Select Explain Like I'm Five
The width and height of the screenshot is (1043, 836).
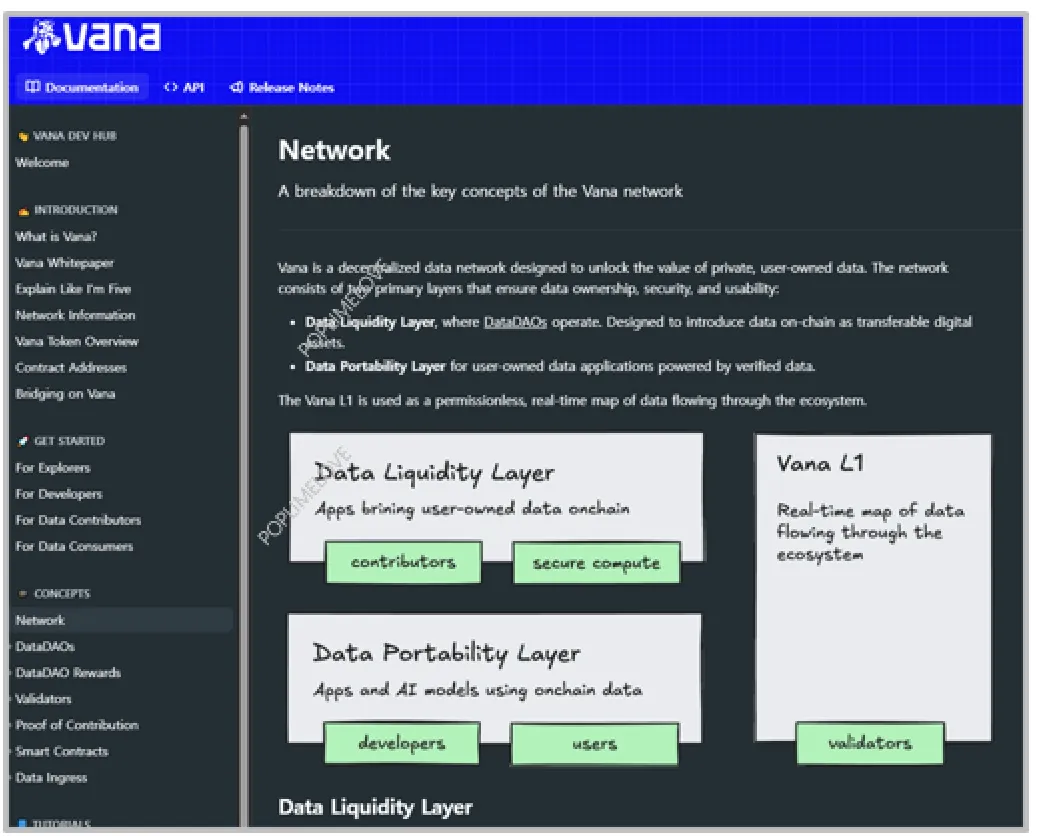pos(73,289)
